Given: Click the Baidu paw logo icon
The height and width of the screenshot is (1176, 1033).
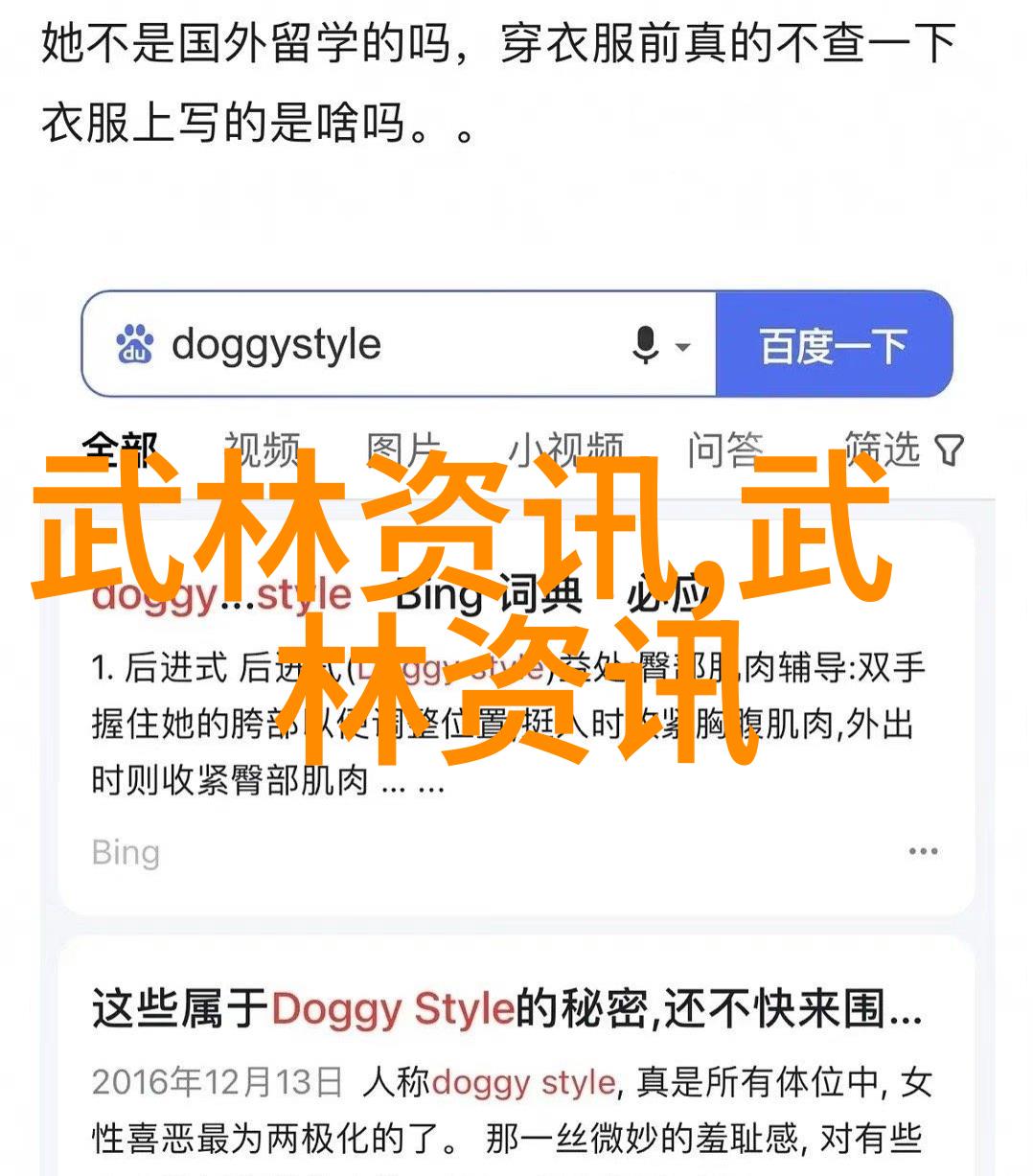Looking at the screenshot, I should (135, 345).
